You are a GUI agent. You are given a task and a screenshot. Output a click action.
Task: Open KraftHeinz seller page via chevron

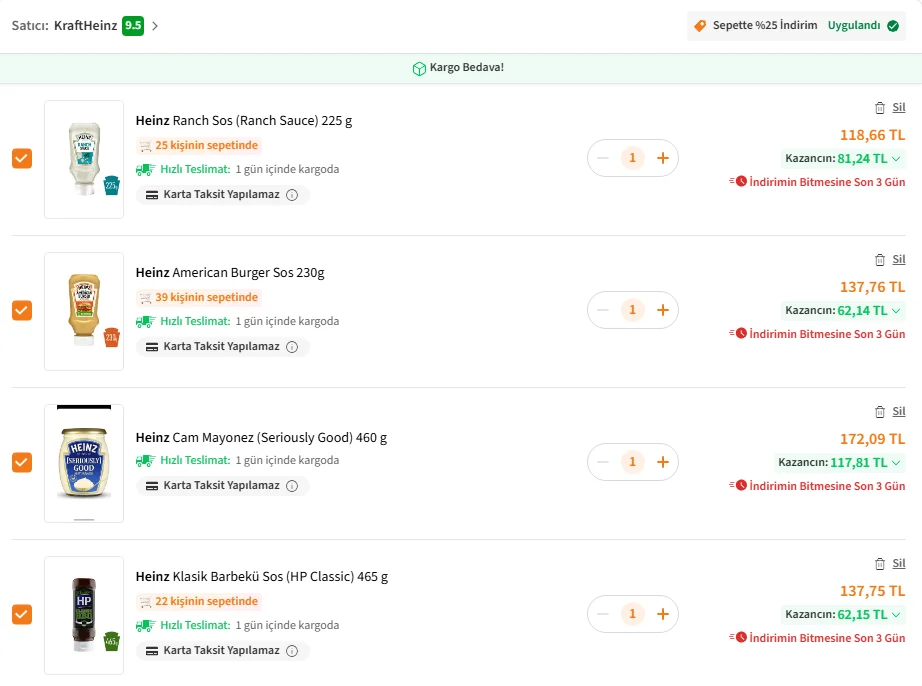[155, 26]
